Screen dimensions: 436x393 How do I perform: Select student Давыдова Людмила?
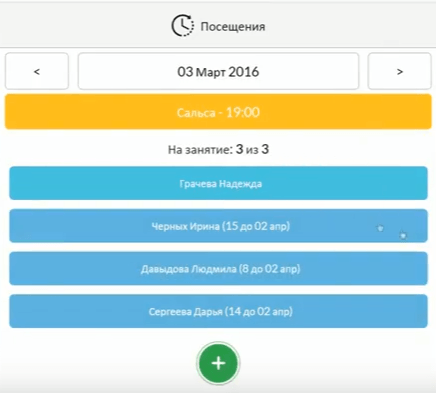coord(218,269)
